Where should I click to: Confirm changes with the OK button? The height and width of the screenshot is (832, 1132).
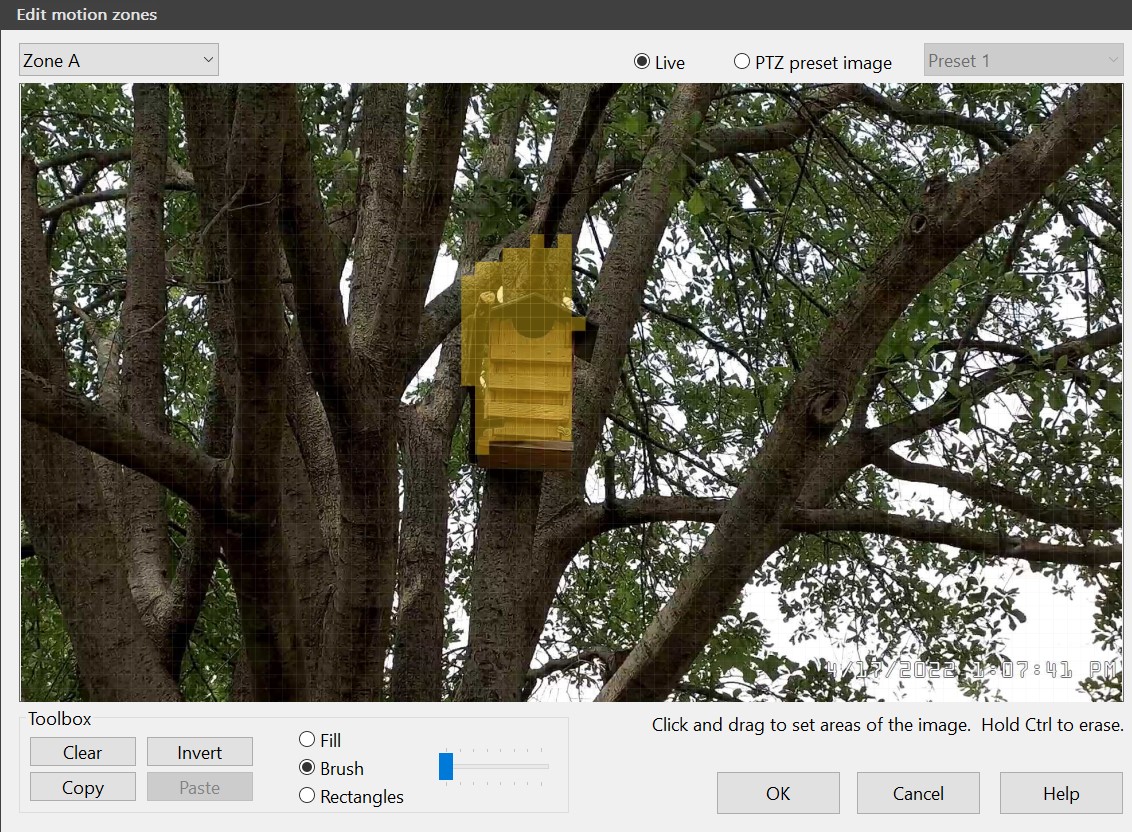pos(777,793)
